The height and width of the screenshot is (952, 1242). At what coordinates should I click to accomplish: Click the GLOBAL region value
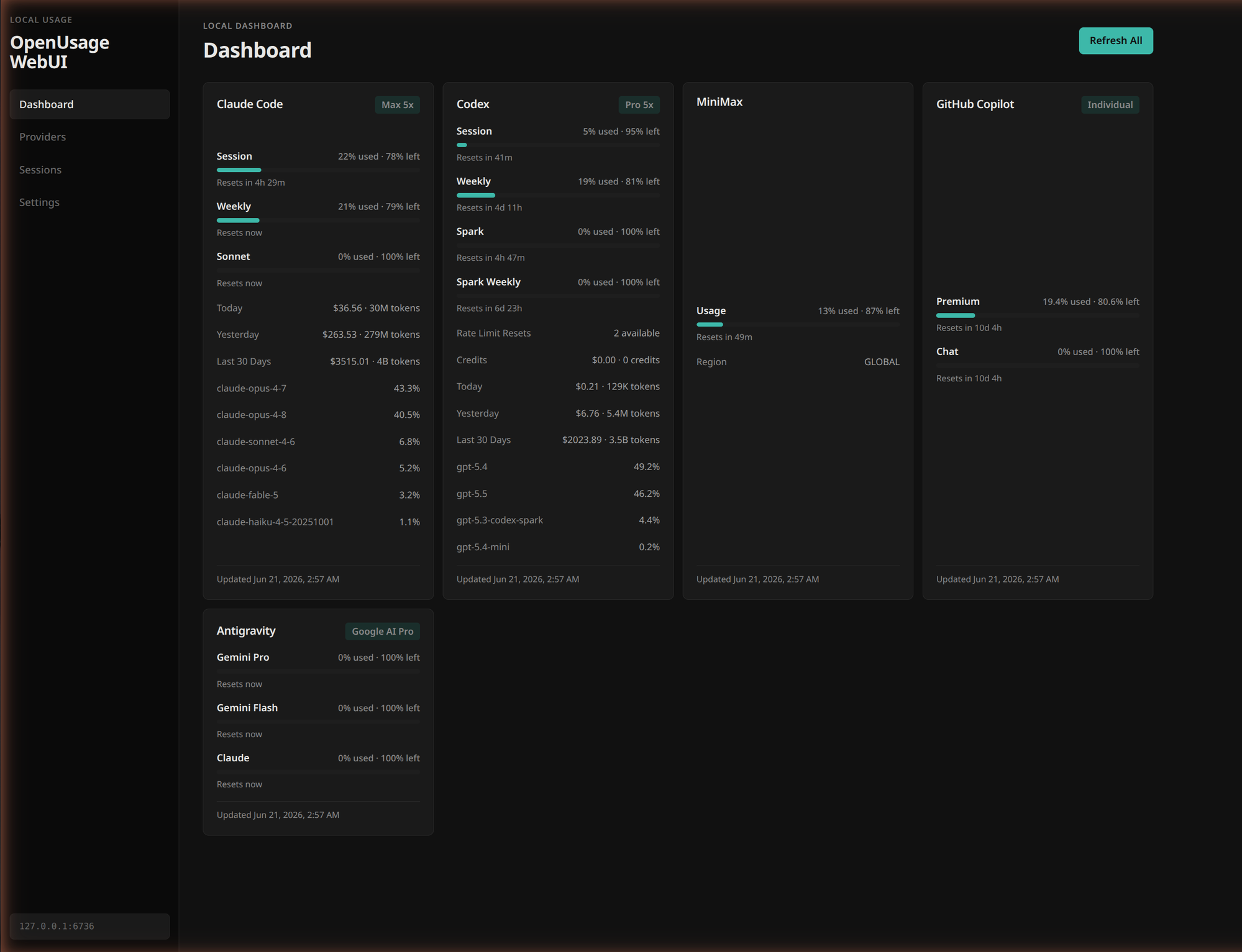[882, 362]
